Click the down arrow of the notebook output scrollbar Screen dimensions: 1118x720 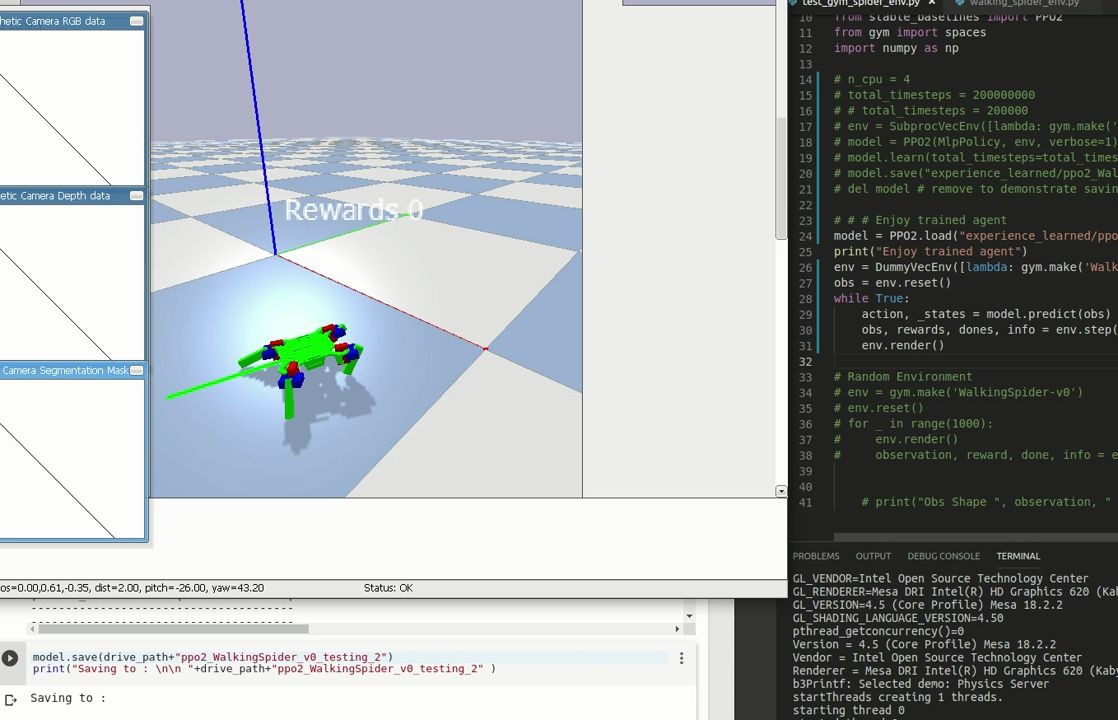[688, 616]
